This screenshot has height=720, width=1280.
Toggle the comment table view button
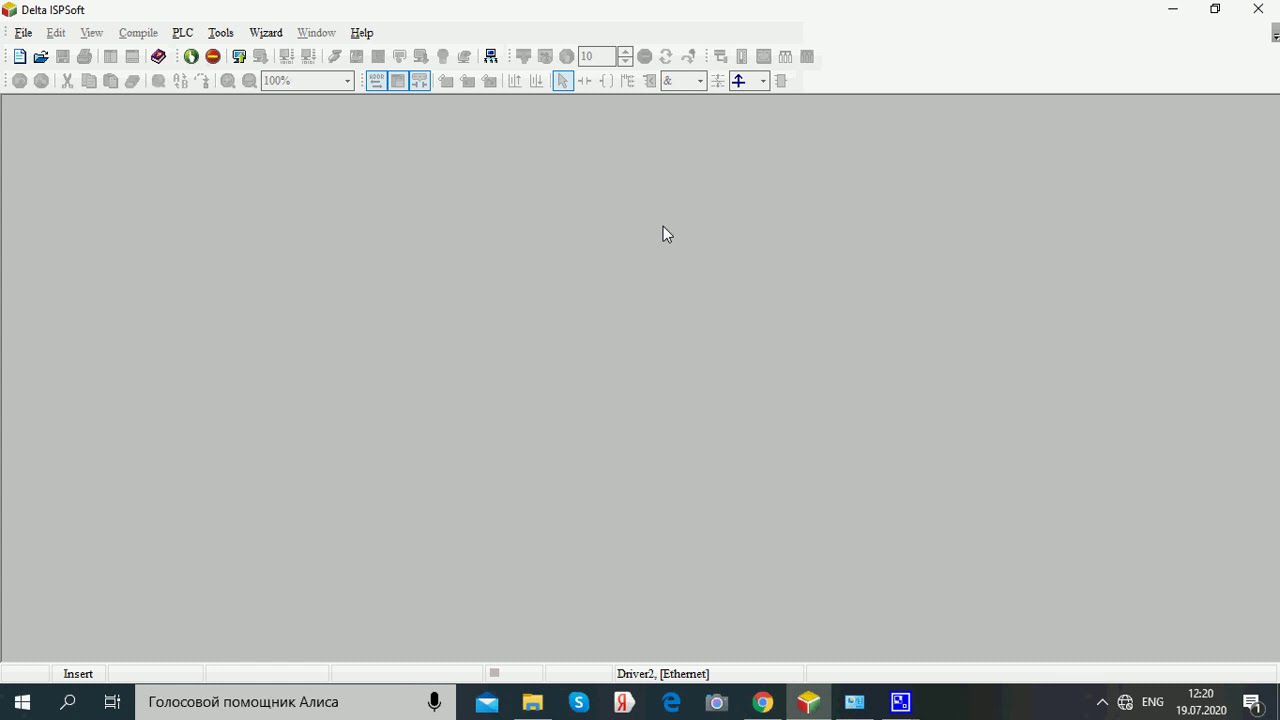tap(398, 81)
